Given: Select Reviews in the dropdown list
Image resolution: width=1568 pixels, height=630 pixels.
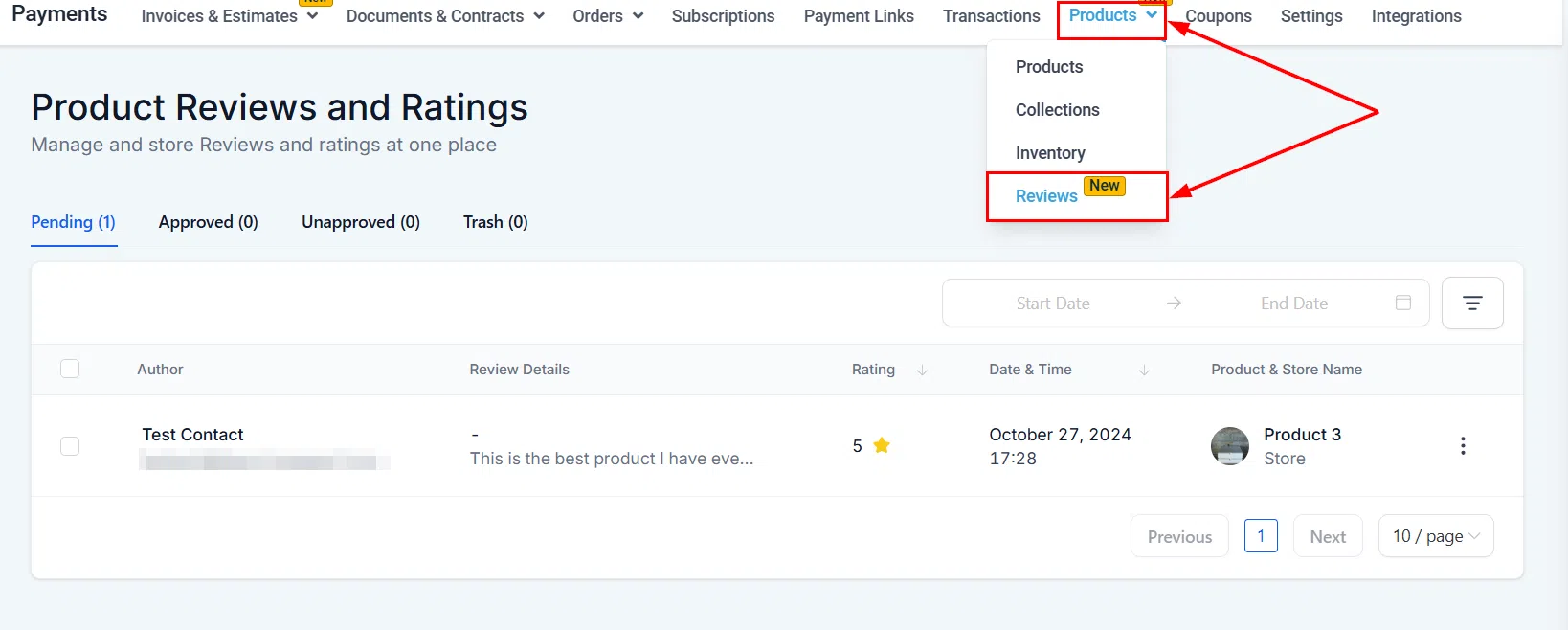Looking at the screenshot, I should pyautogui.click(x=1046, y=196).
